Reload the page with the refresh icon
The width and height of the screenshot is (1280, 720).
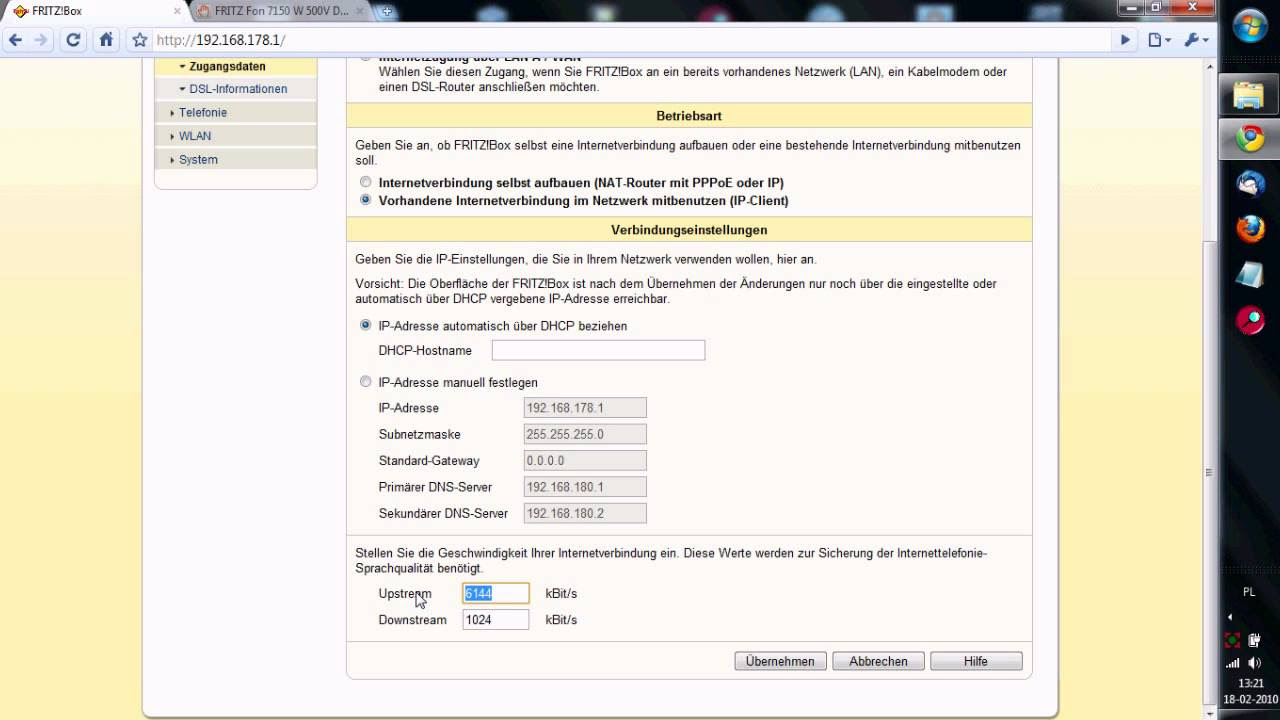pos(73,40)
